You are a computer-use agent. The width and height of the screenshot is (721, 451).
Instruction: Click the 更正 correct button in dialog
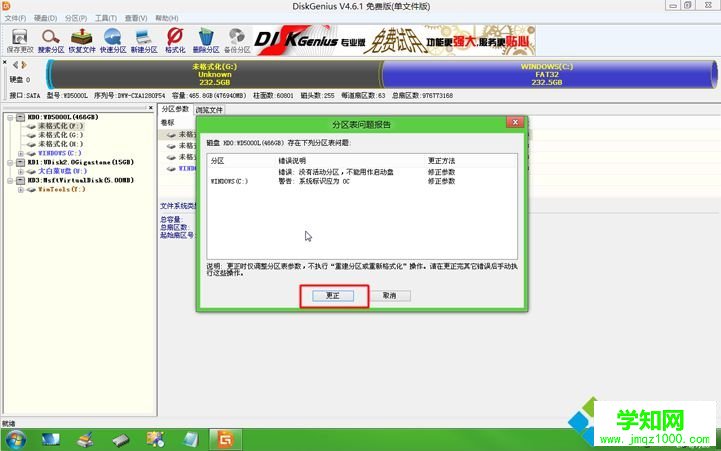(333, 296)
